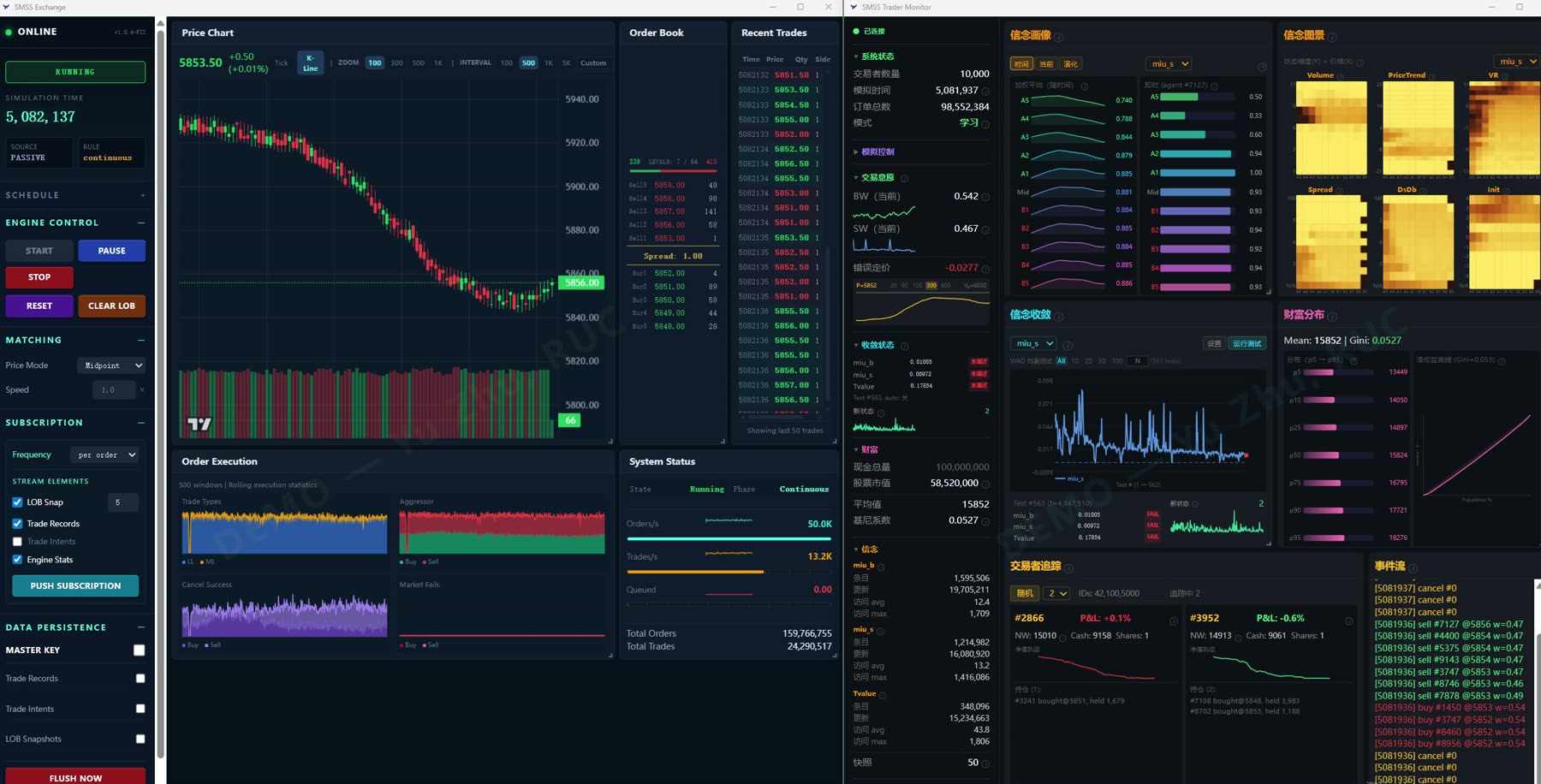
Task: Click info icon next to SW value 0.467
Action: coord(985,229)
